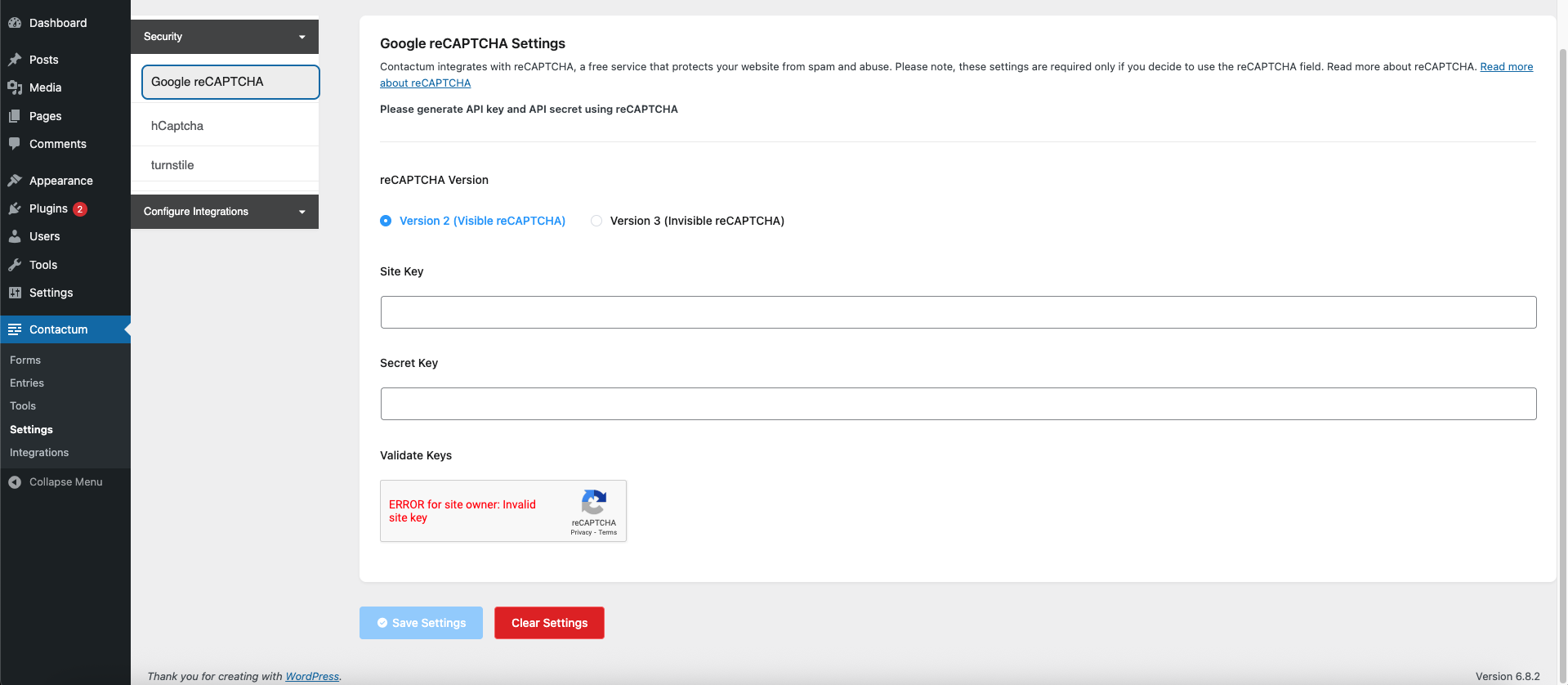Click the Comments bubble icon
Image resolution: width=1568 pixels, height=685 pixels.
coord(15,144)
